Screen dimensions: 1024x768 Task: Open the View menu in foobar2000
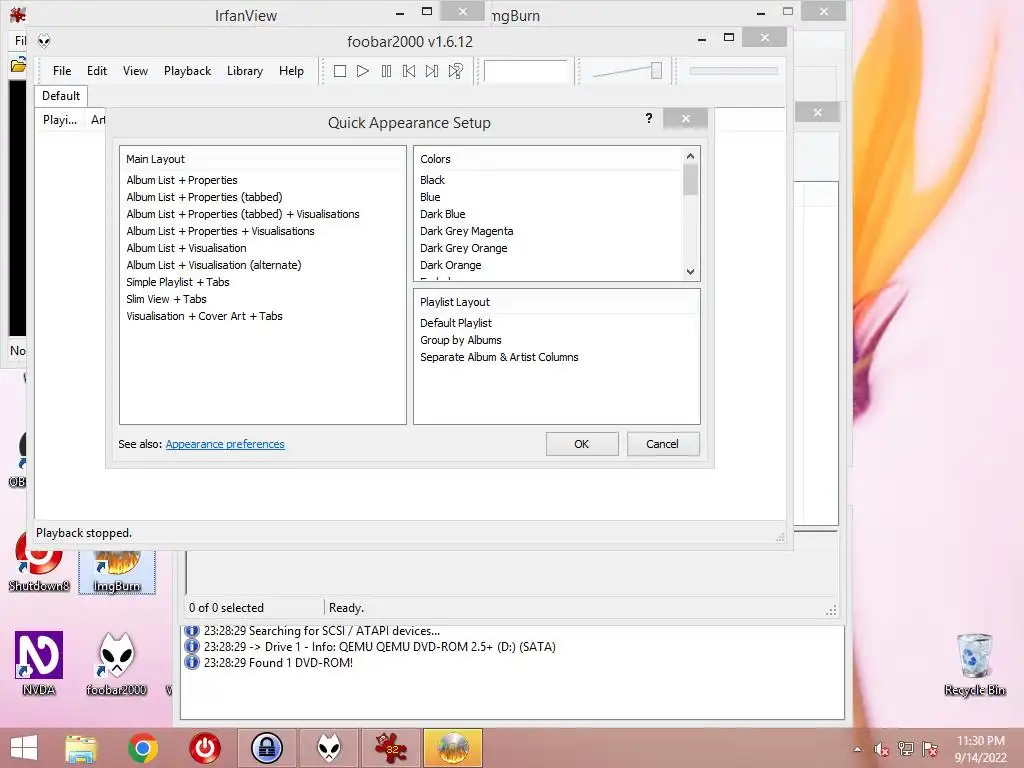click(135, 71)
